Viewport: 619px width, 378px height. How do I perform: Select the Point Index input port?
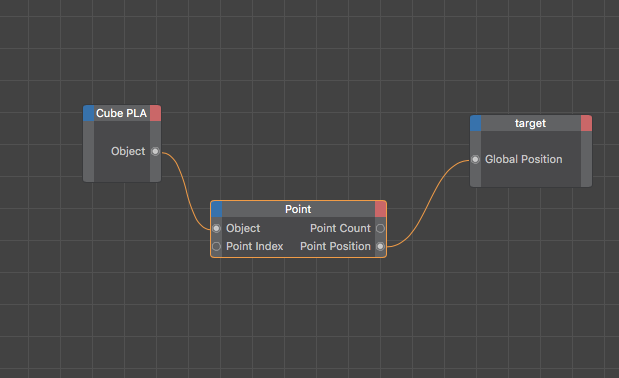[216, 247]
